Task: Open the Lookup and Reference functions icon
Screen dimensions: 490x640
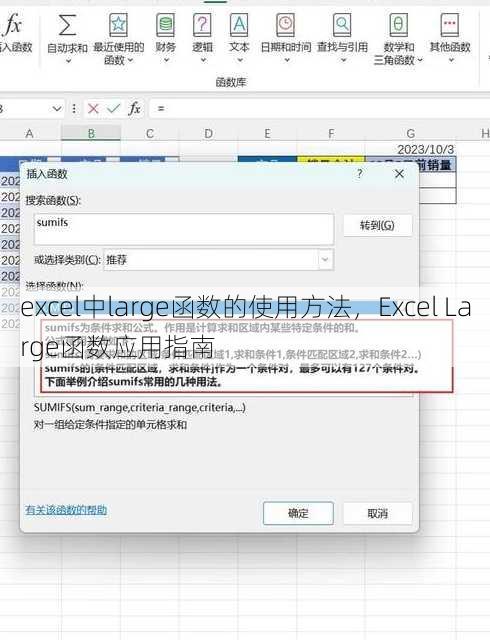Action: 342,25
